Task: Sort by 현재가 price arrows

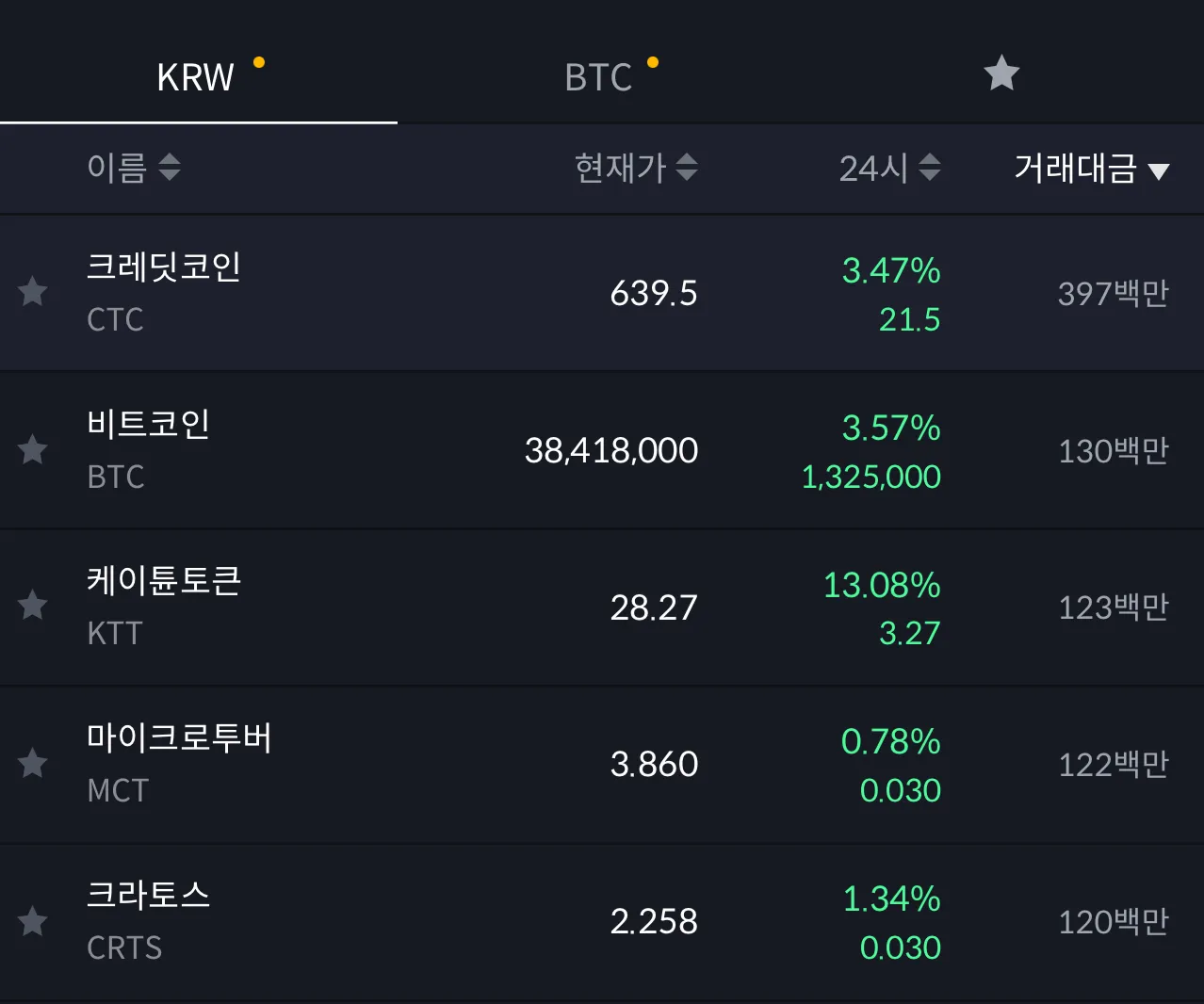Action: click(x=687, y=168)
